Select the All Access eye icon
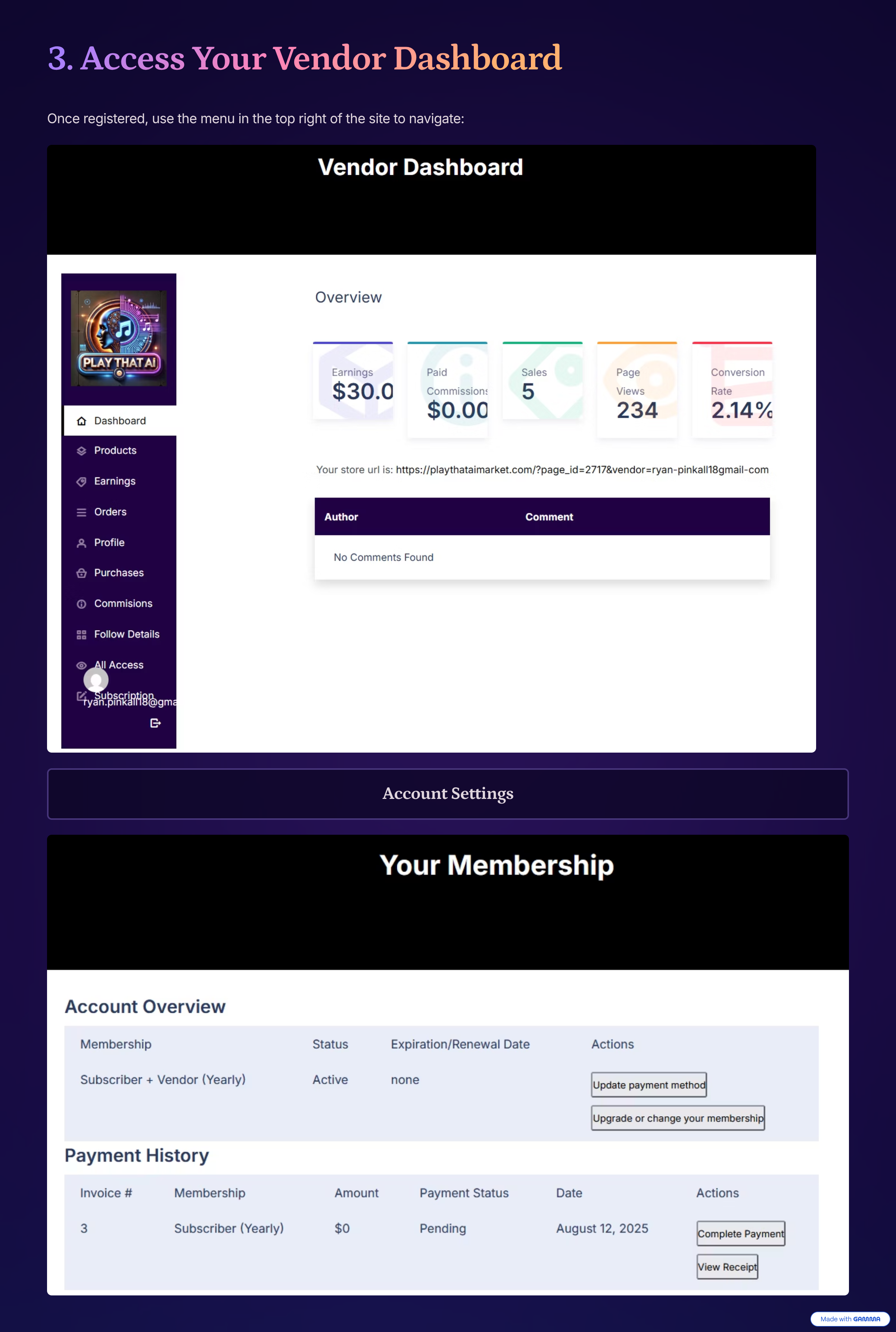896x1332 pixels. 81,665
